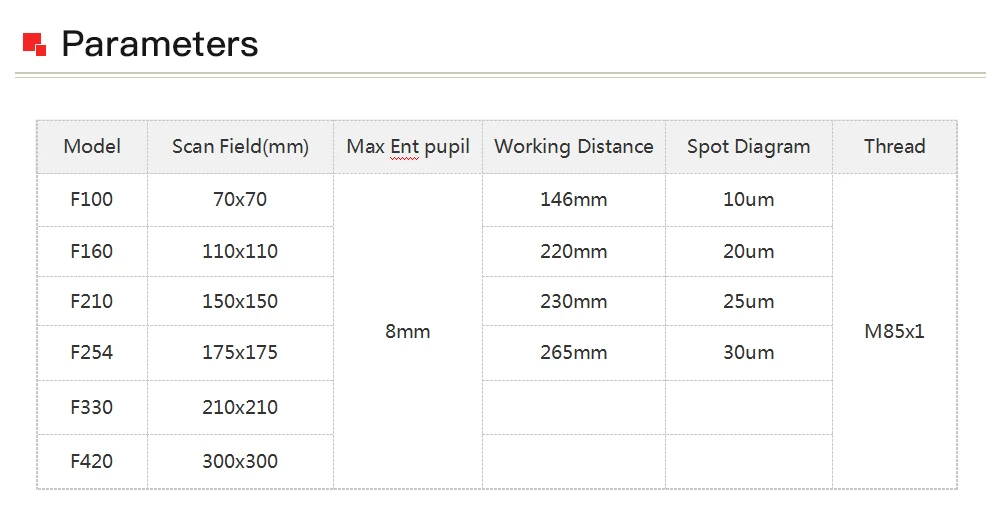The image size is (1000, 522).
Task: Select the Scan Field(mm) column header
Action: (x=240, y=147)
